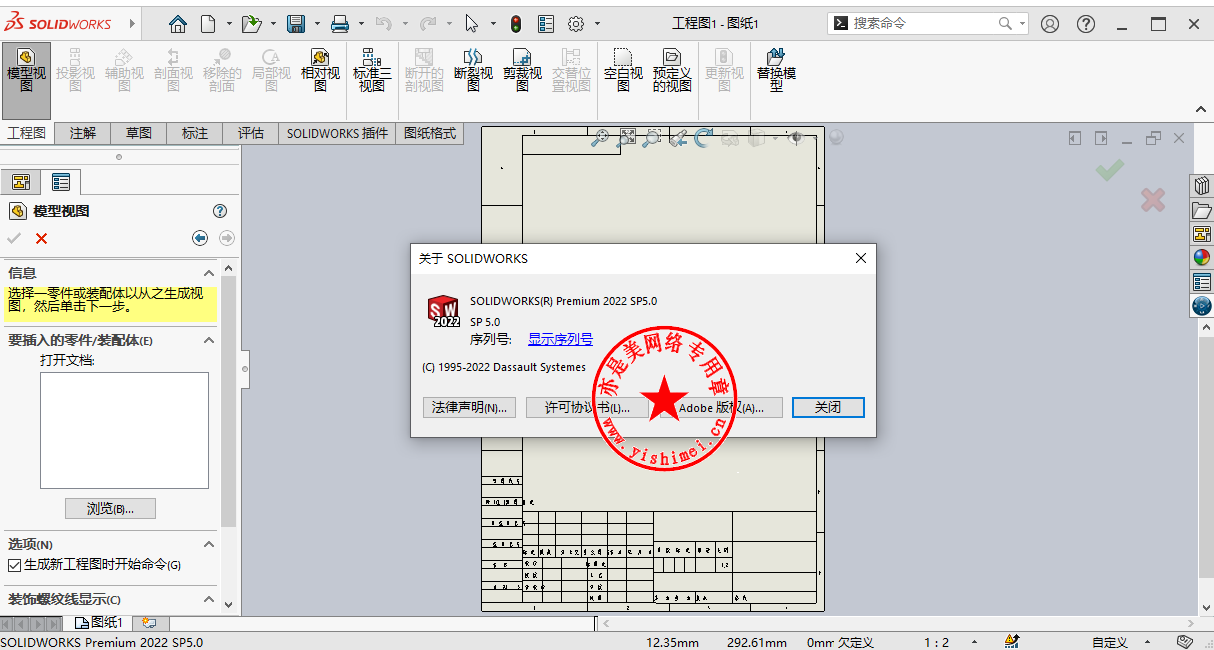1214x650 pixels.
Task: Switch to 评估 tab
Action: (x=251, y=133)
